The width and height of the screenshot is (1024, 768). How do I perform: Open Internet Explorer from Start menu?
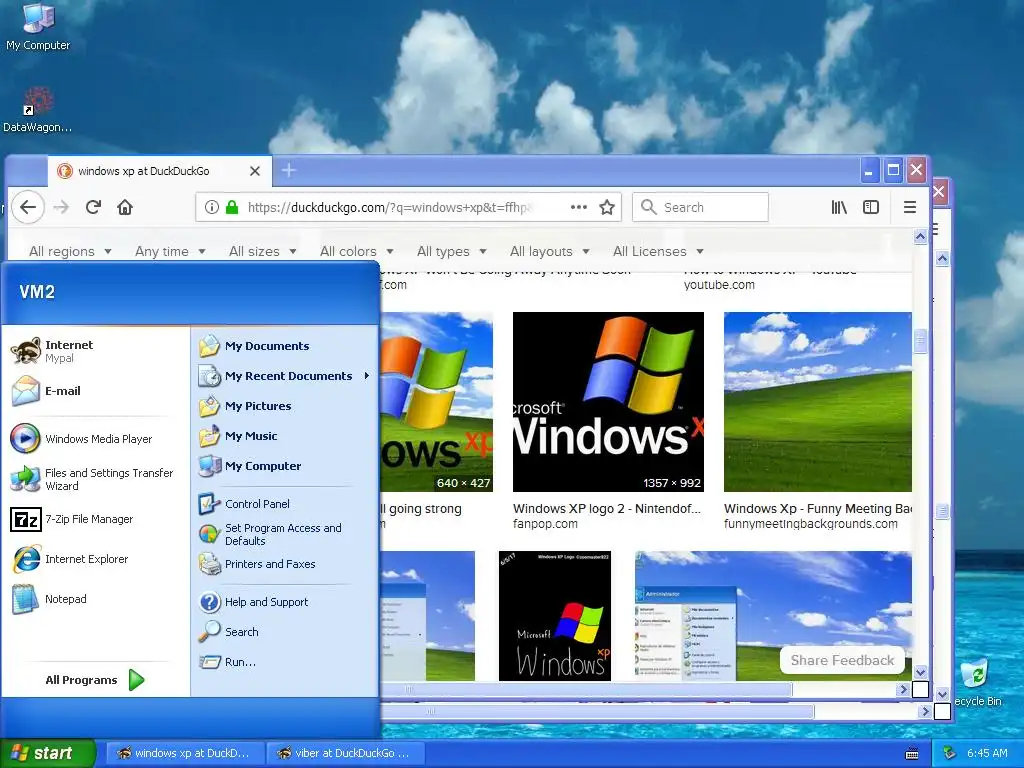point(95,559)
